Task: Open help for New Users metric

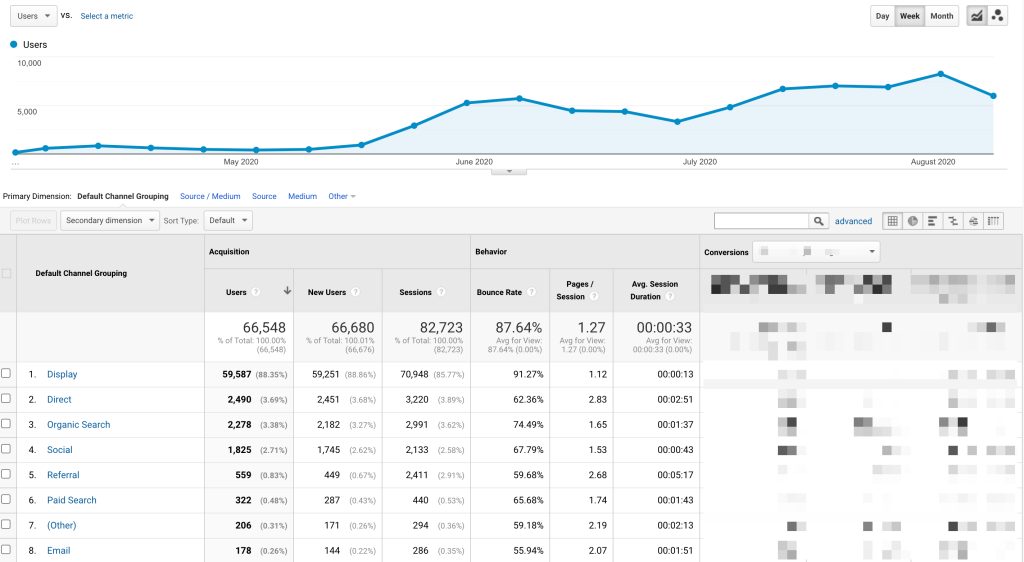Action: tap(355, 292)
